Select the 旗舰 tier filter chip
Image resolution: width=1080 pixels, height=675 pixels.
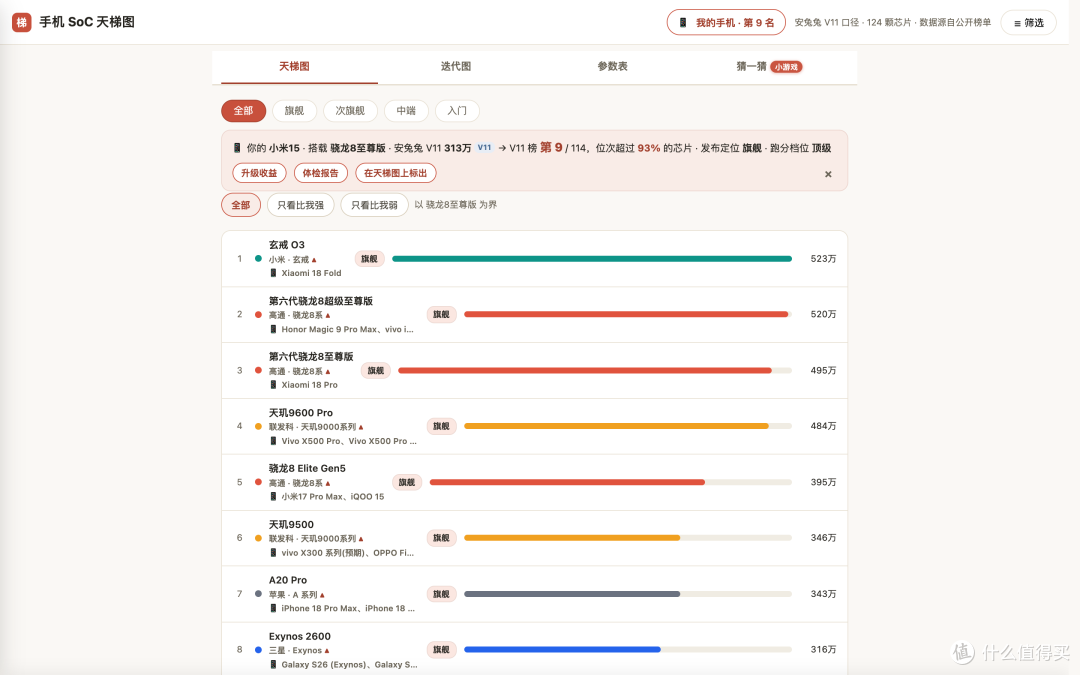pos(294,111)
